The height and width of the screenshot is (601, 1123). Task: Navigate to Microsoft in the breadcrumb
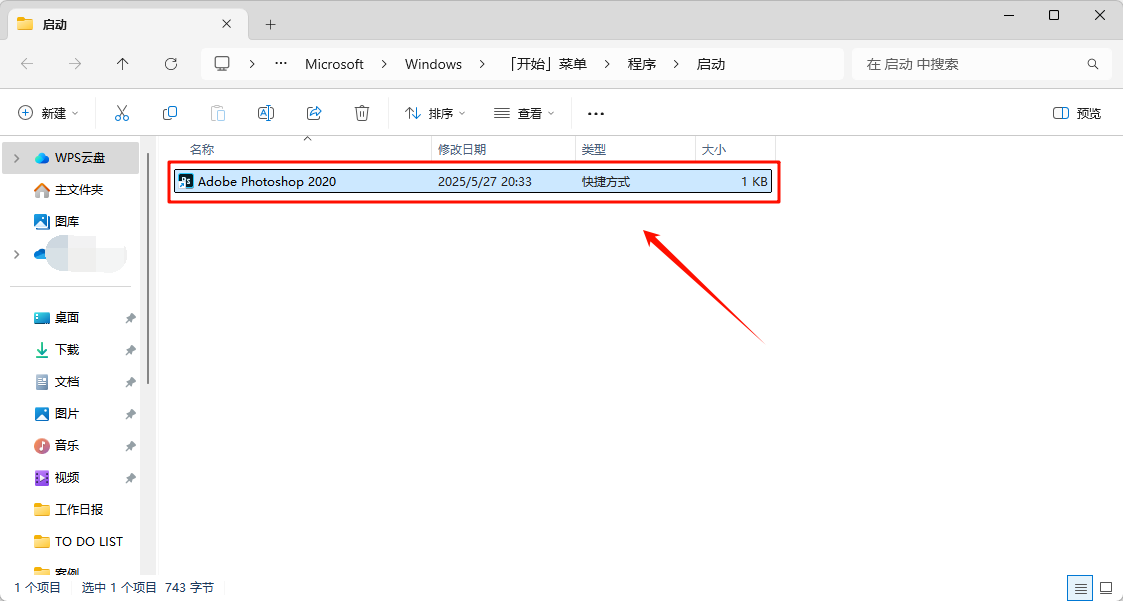[334, 64]
